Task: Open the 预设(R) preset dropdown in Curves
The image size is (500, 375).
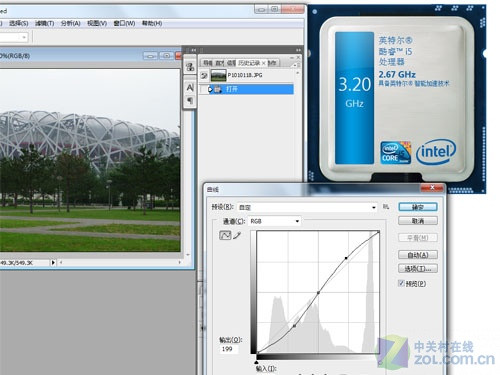Action: click(x=307, y=207)
